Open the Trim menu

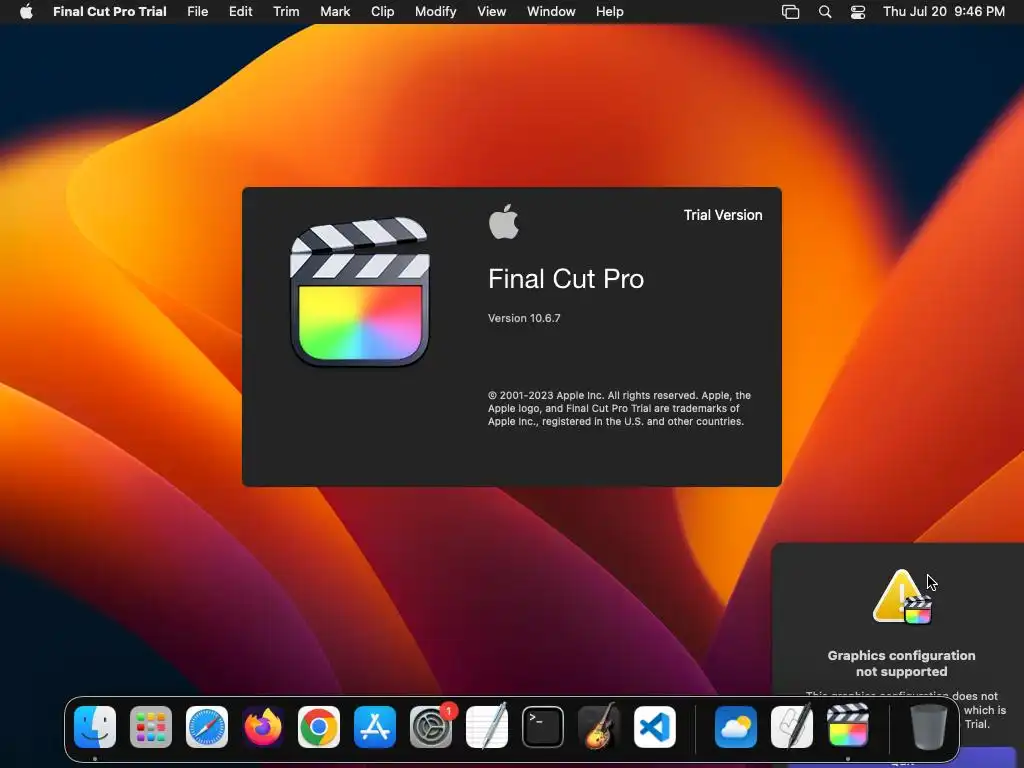click(x=286, y=11)
